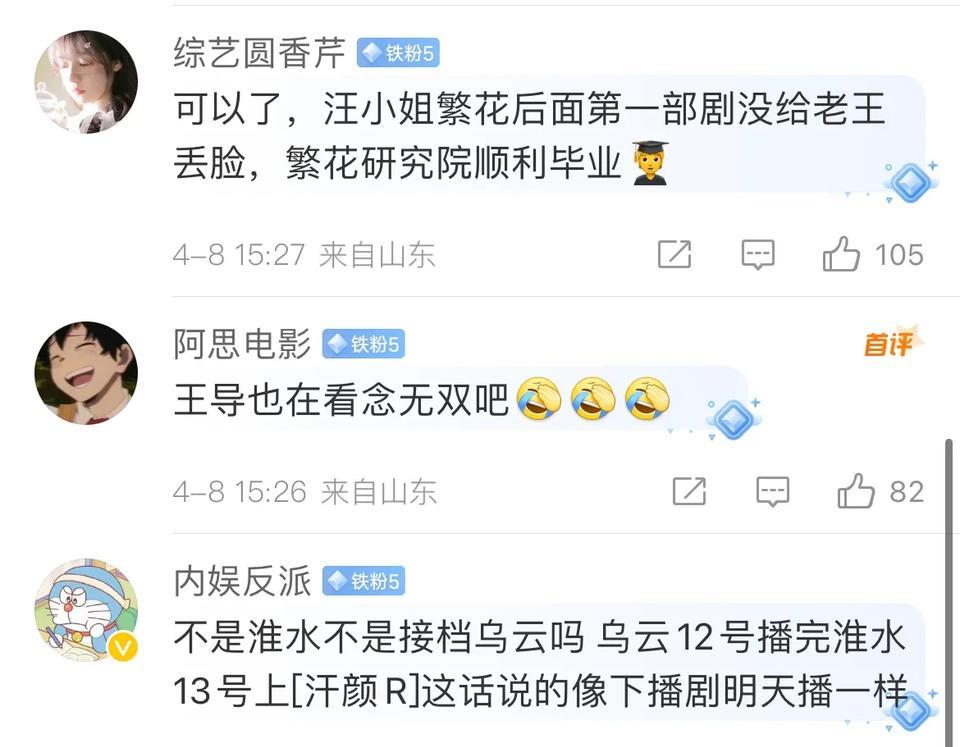Open reply icon on 阿思电影's comment
The image size is (960, 747).
tap(773, 491)
